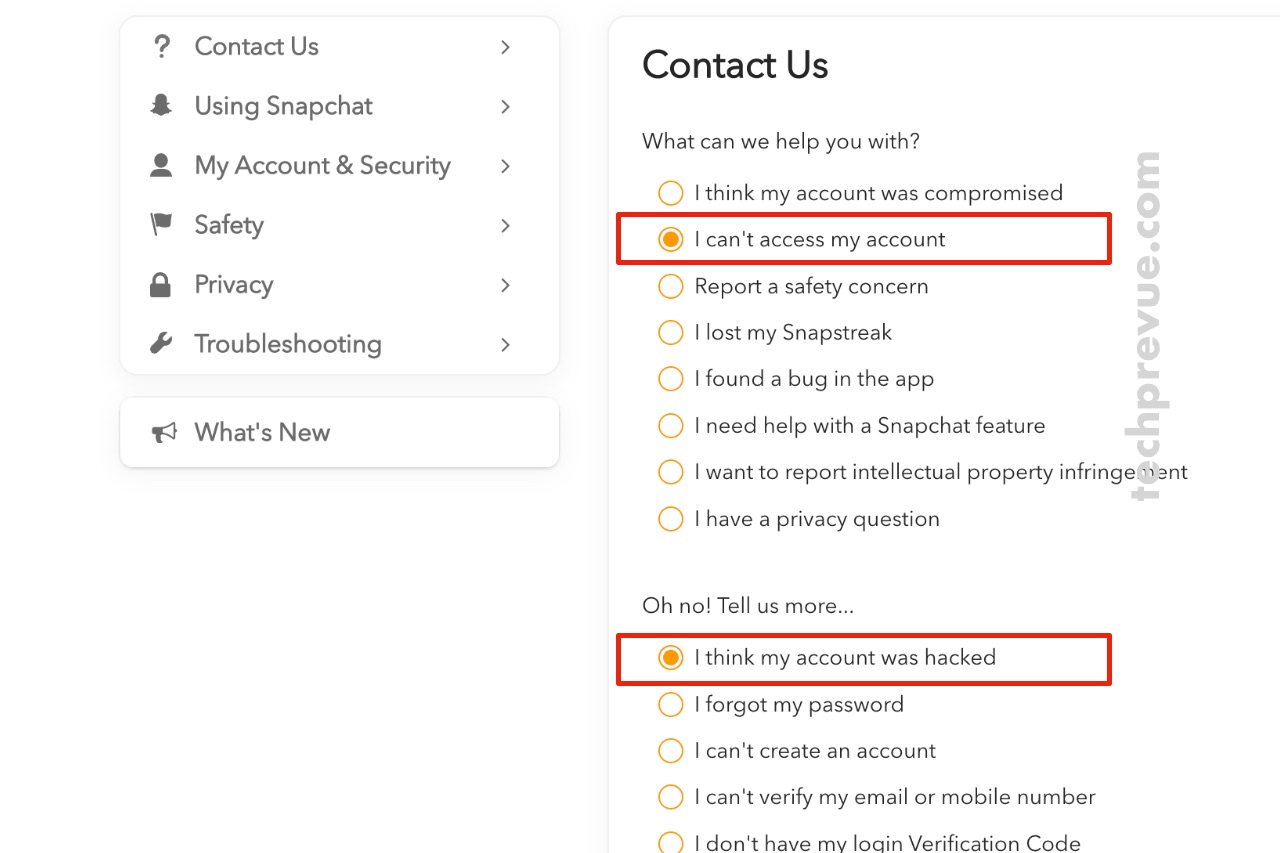
Task: Click the flag icon next to Safety
Action: pos(161,225)
